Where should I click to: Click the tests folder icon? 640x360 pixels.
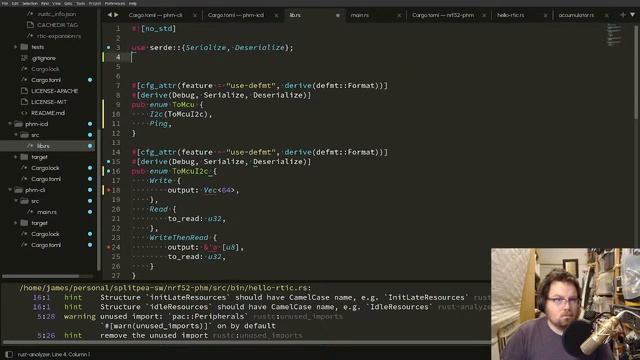pyautogui.click(x=24, y=47)
